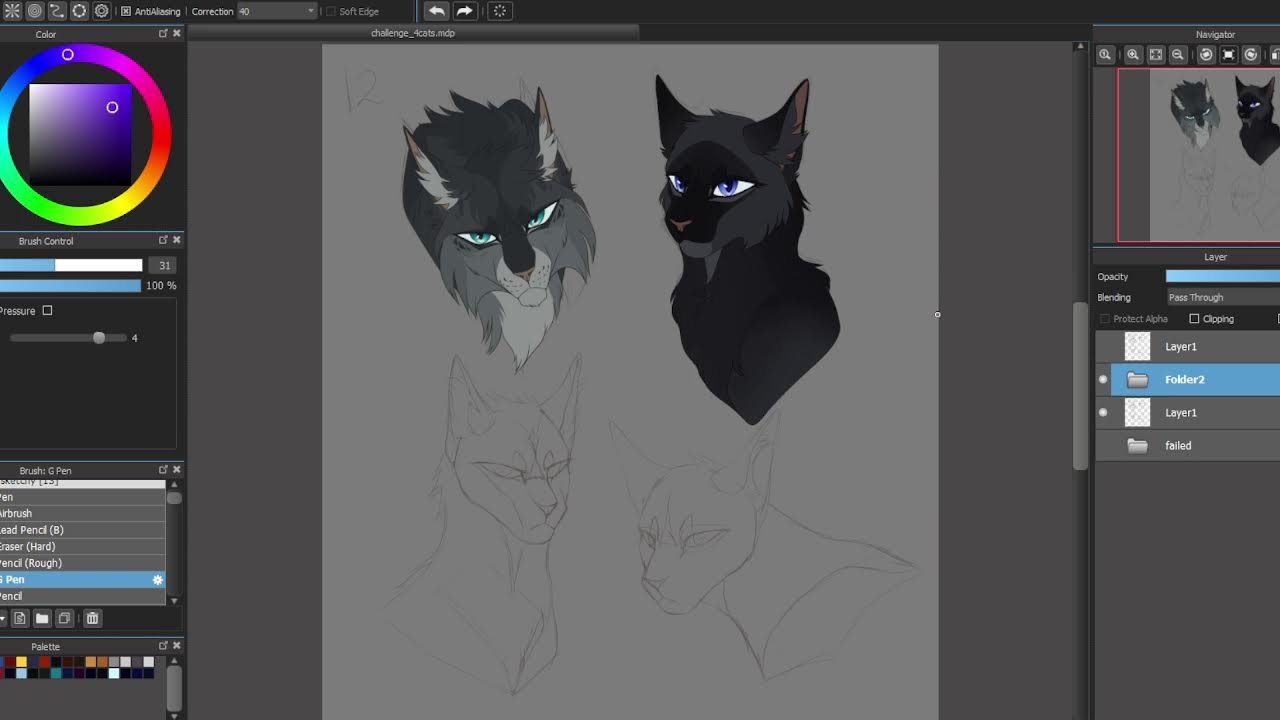This screenshot has height=720, width=1280.
Task: Click the Navigator preview thumbnail
Action: (1199, 155)
